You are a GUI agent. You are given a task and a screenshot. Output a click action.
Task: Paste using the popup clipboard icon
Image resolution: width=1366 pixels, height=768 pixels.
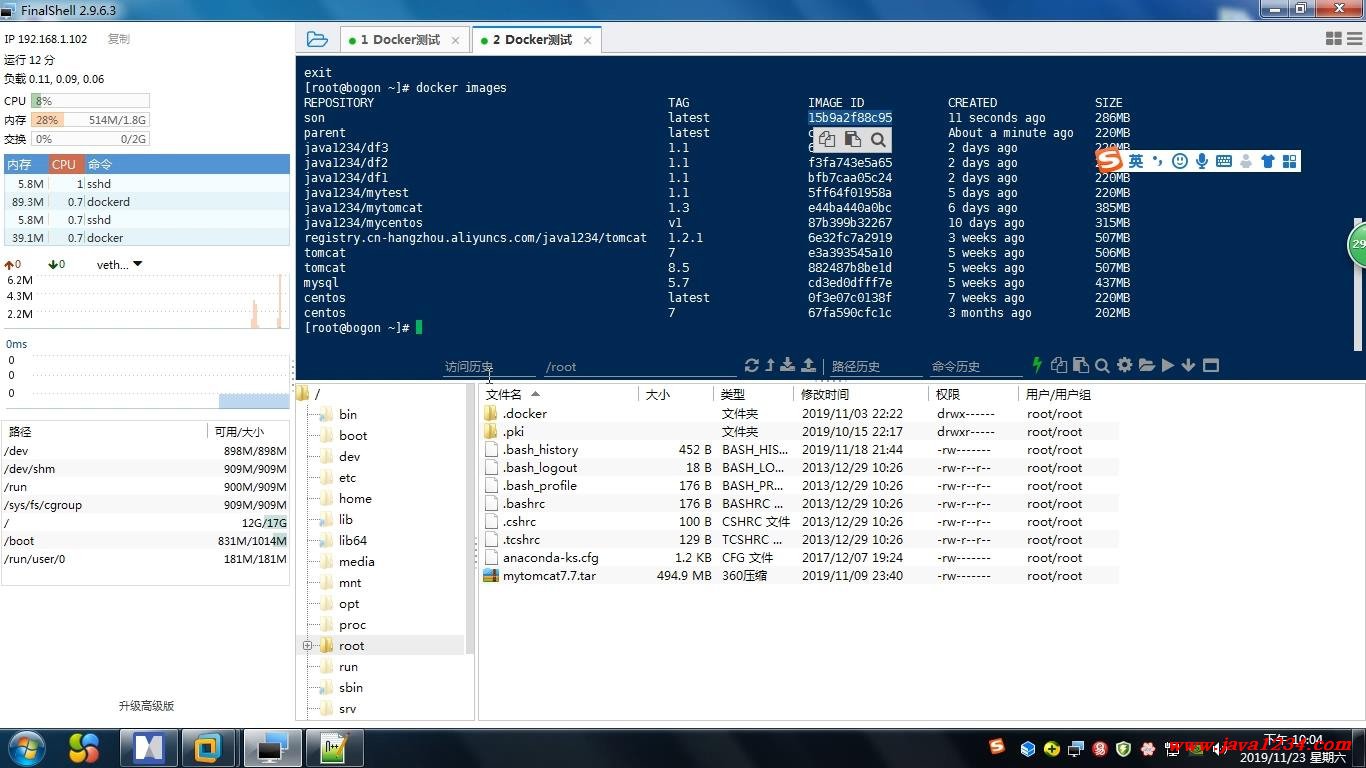tap(852, 140)
